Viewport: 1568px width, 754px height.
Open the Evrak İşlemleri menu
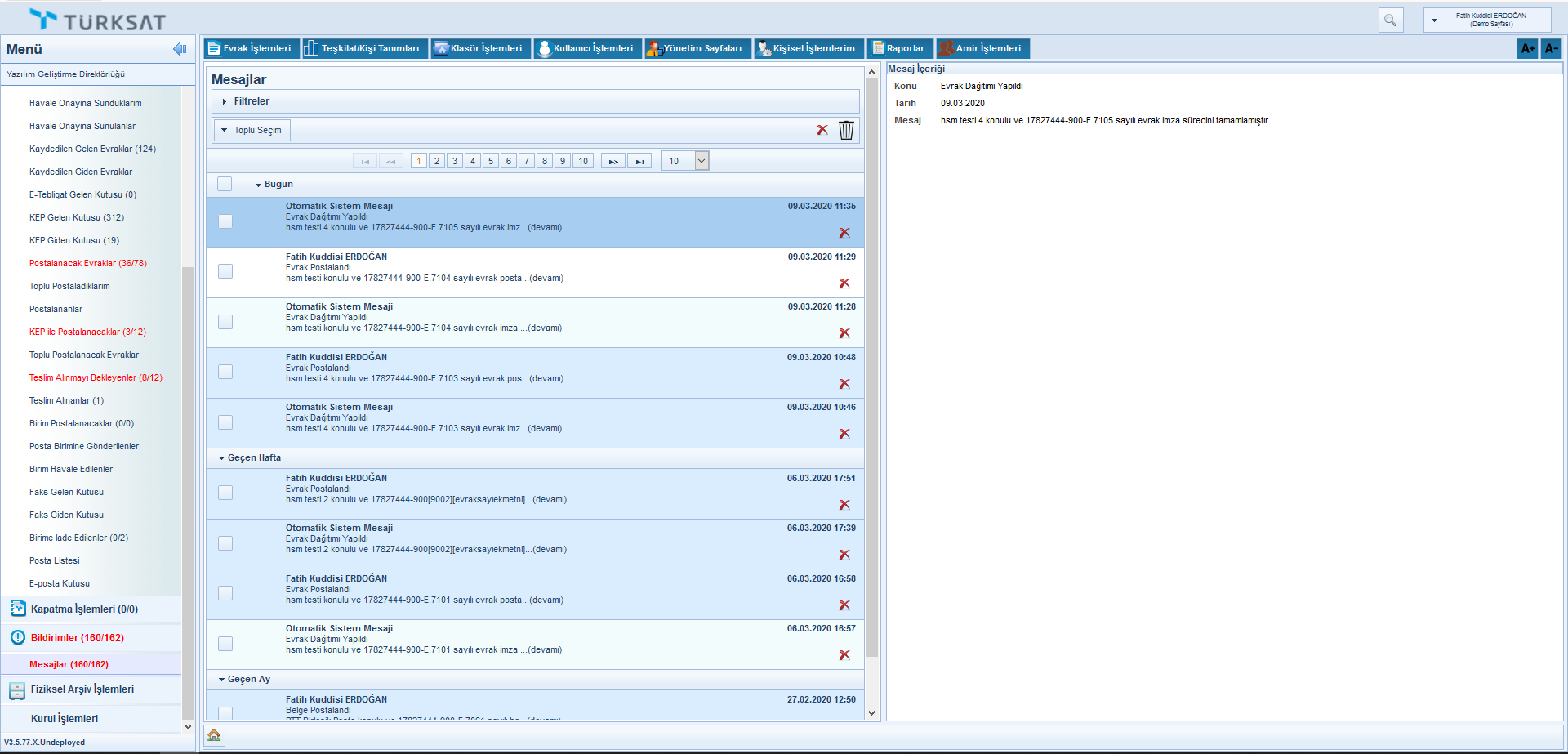coord(251,49)
